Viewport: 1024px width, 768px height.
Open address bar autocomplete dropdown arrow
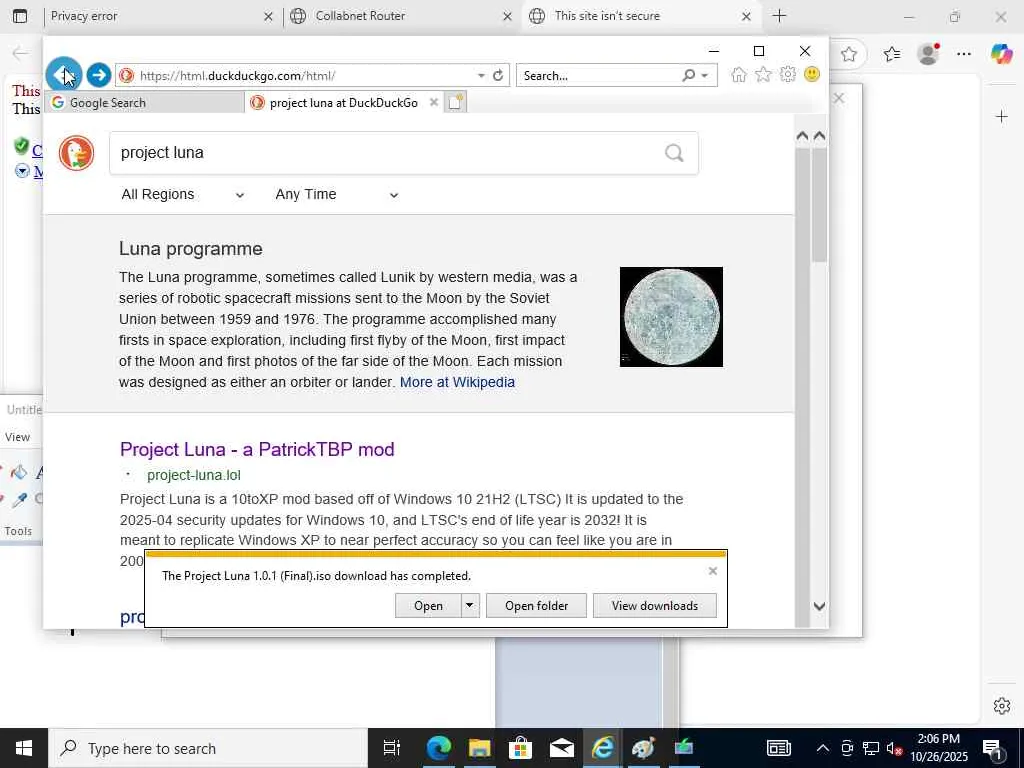(481, 76)
